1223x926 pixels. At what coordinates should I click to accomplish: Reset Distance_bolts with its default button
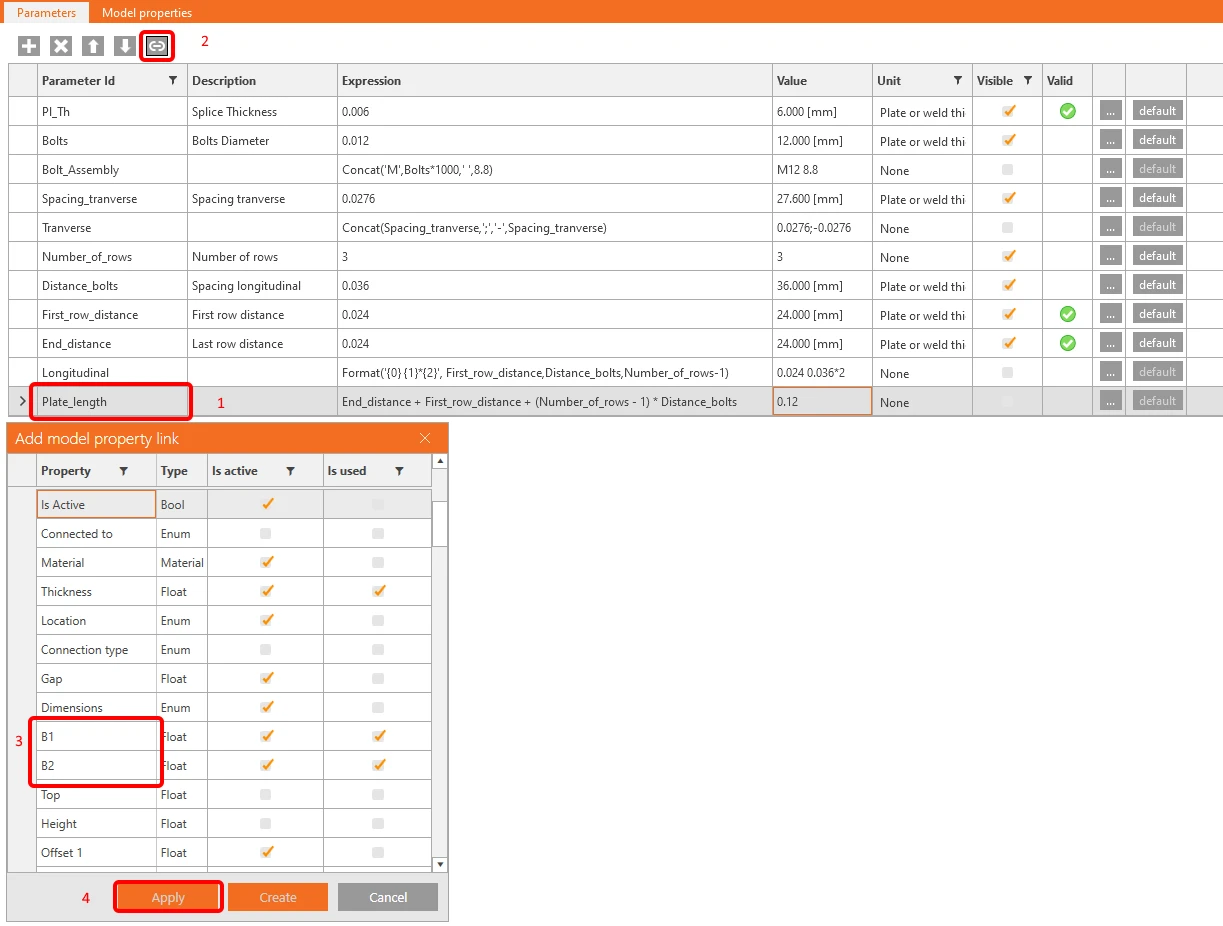click(1157, 285)
